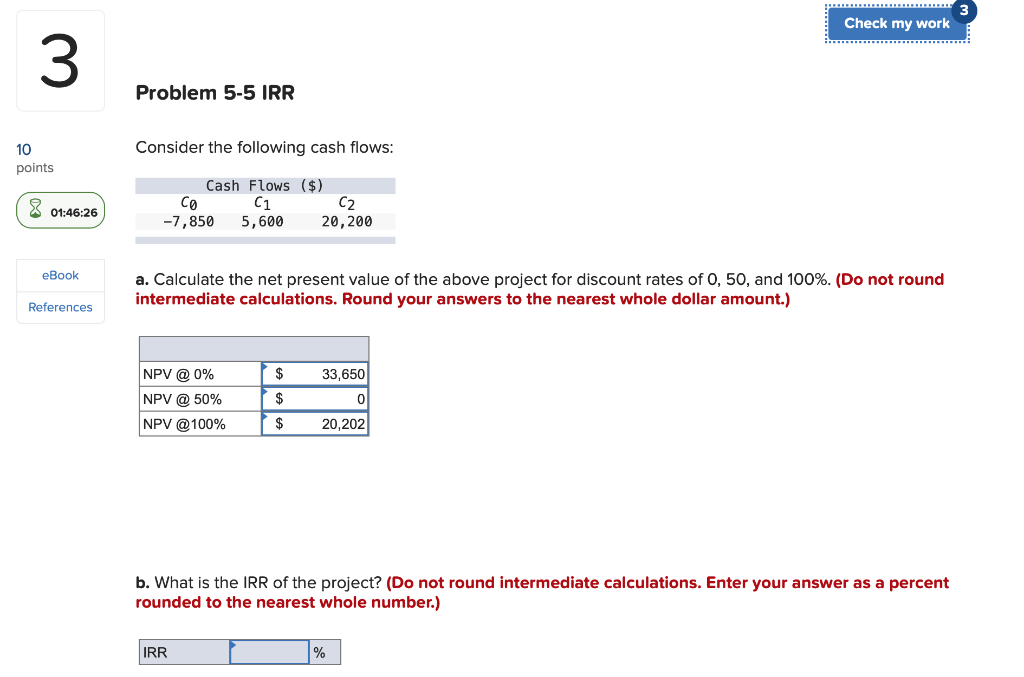The width and height of the screenshot is (1024, 677).
Task: Click the timer showing 01:46:26
Action: 72,210
